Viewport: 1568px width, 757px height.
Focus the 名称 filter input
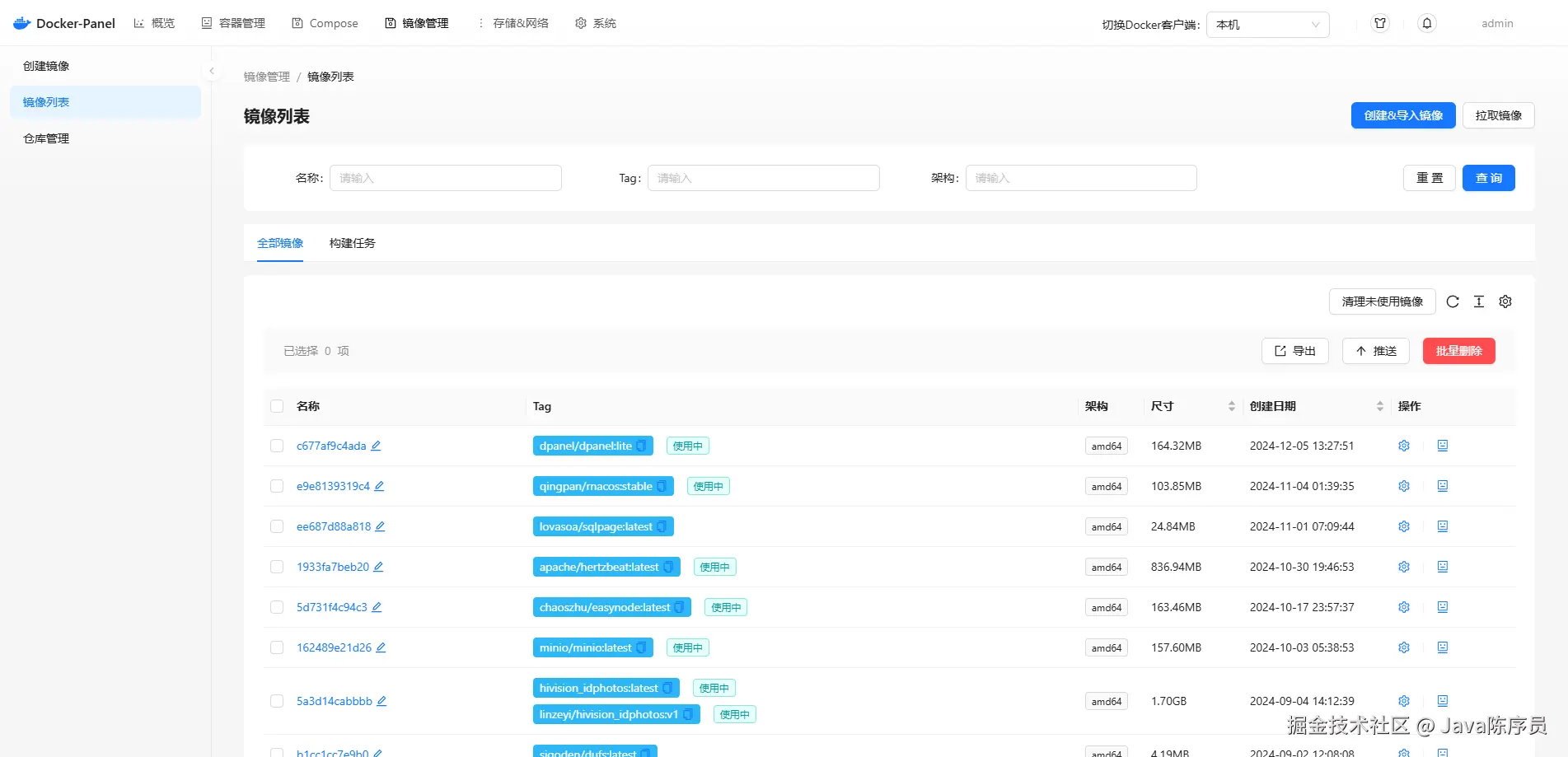(x=446, y=178)
